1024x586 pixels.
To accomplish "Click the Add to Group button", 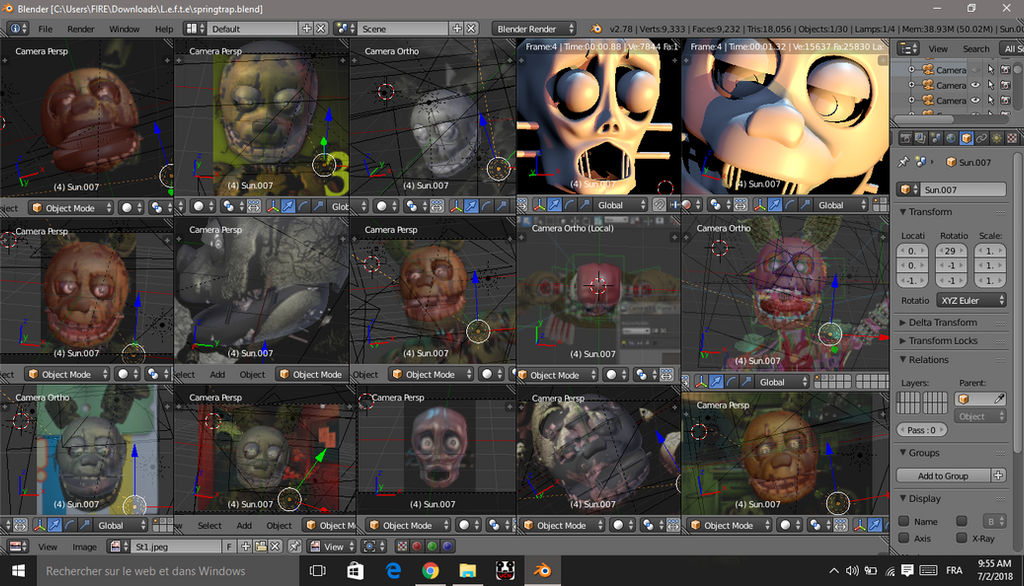I will (x=943, y=476).
